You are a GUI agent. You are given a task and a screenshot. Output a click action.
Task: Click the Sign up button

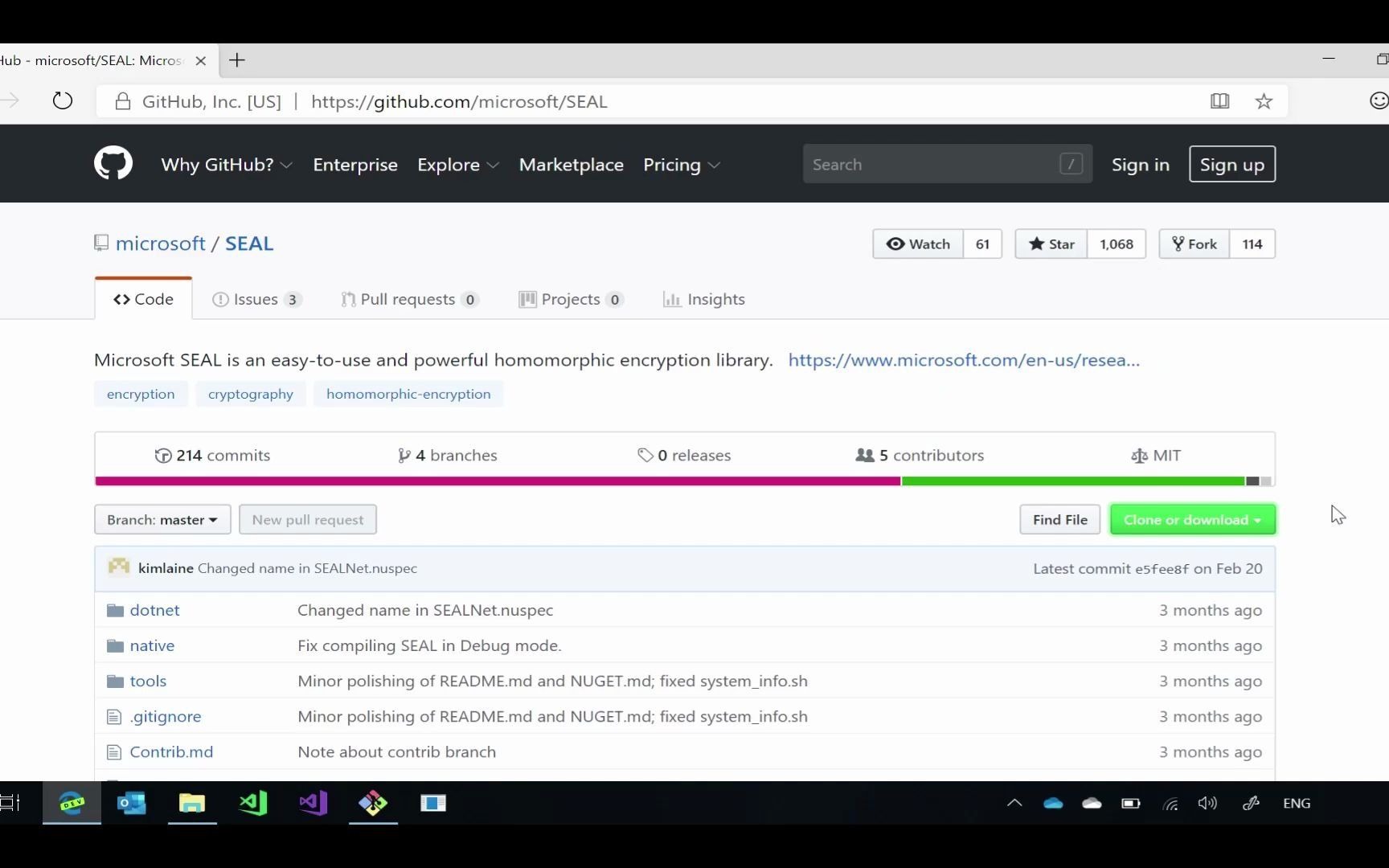click(1231, 164)
